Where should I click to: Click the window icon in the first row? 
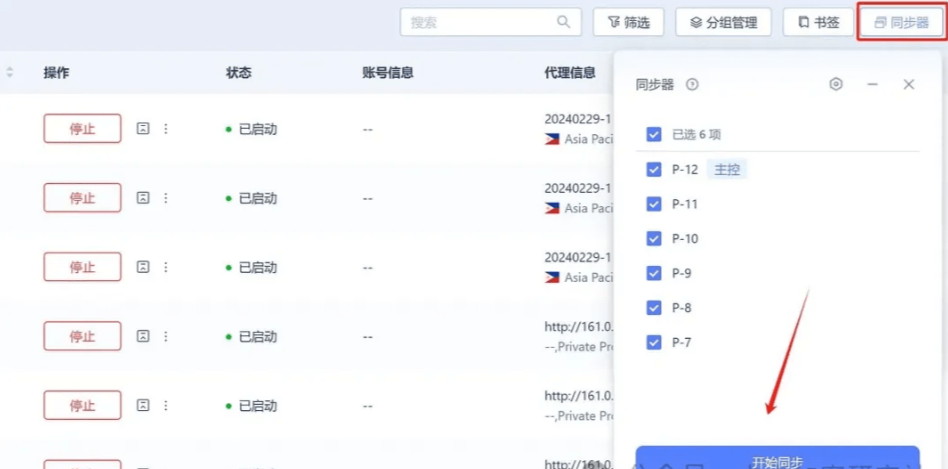tap(143, 129)
